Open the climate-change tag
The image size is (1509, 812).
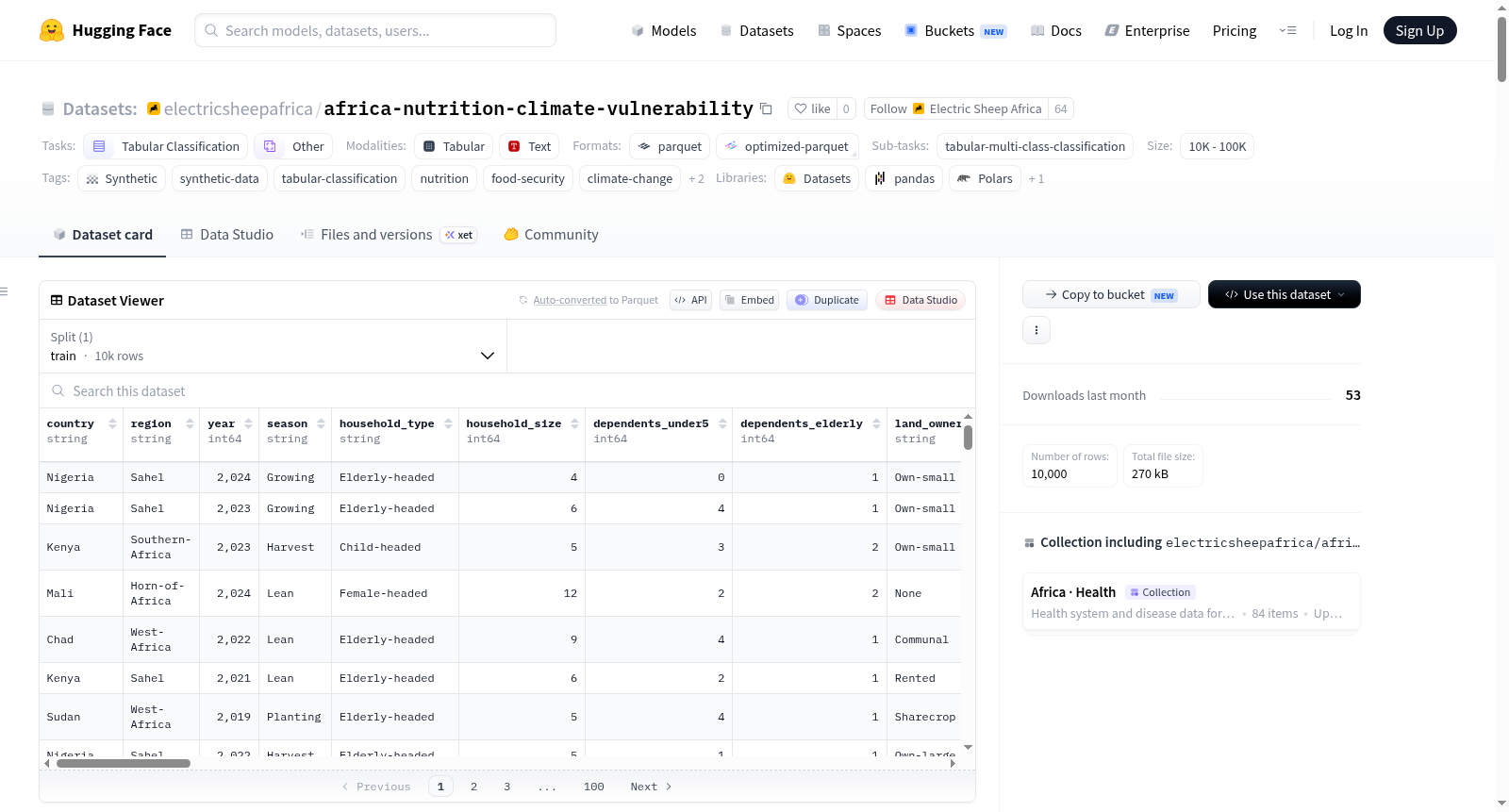(x=630, y=178)
